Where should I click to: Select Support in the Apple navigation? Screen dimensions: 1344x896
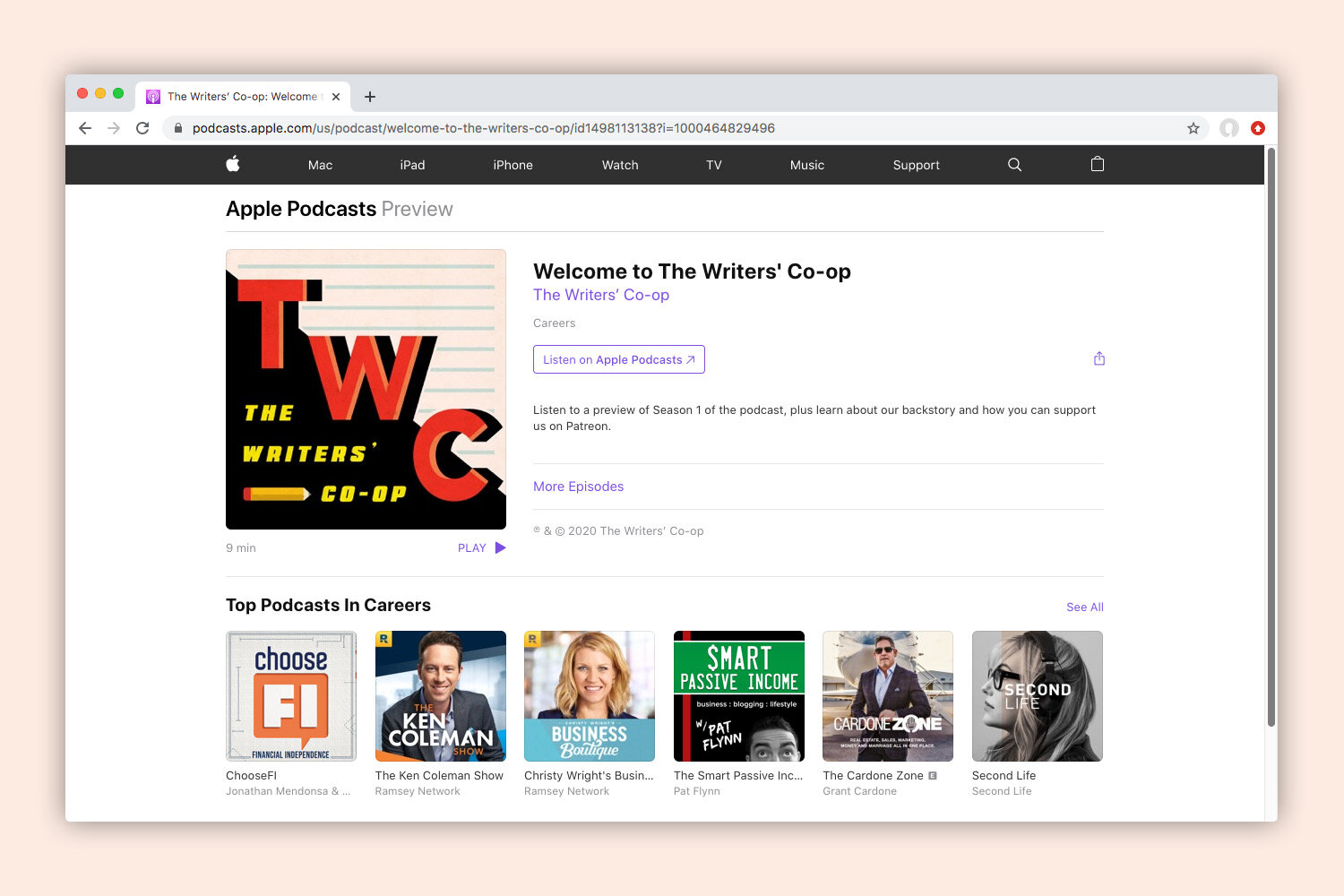[x=917, y=165]
